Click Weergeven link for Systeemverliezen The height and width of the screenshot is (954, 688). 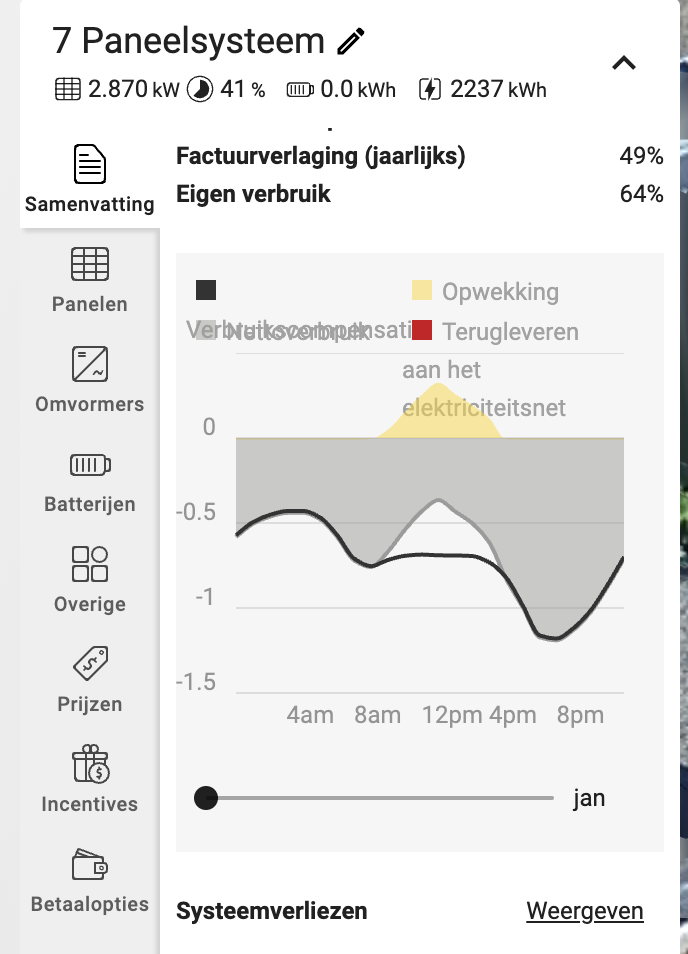pyautogui.click(x=585, y=911)
